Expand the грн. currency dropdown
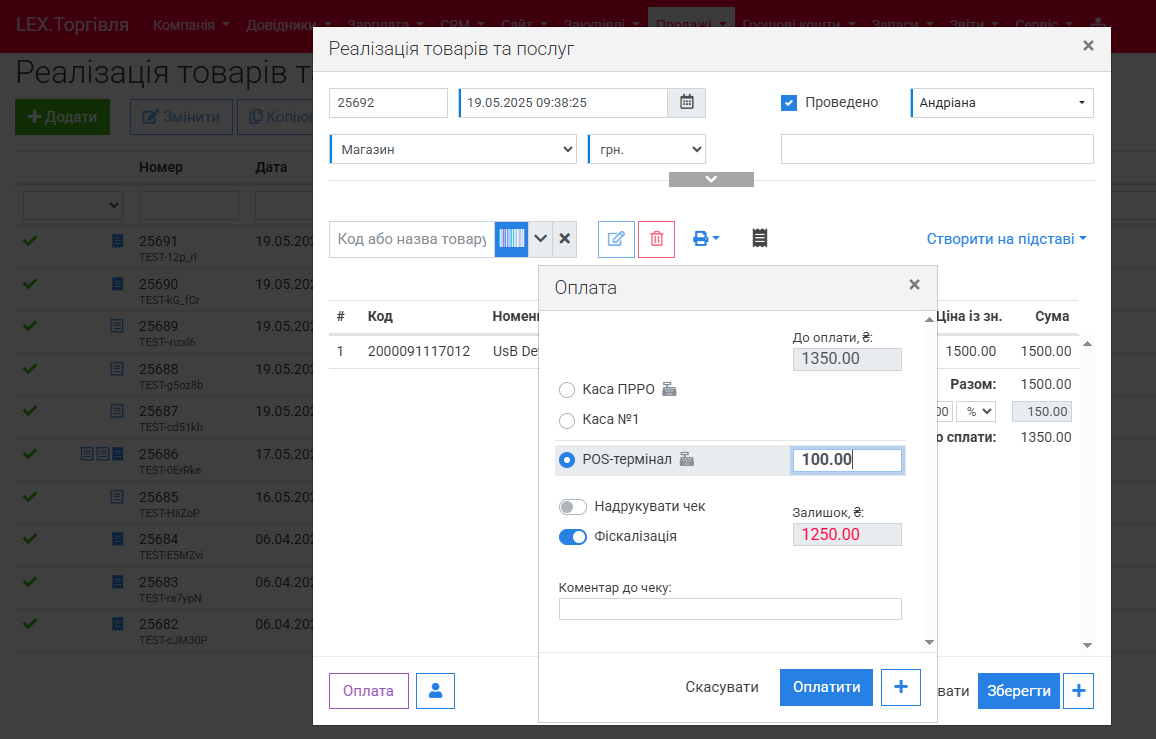The height and width of the screenshot is (739, 1156). 647,149
